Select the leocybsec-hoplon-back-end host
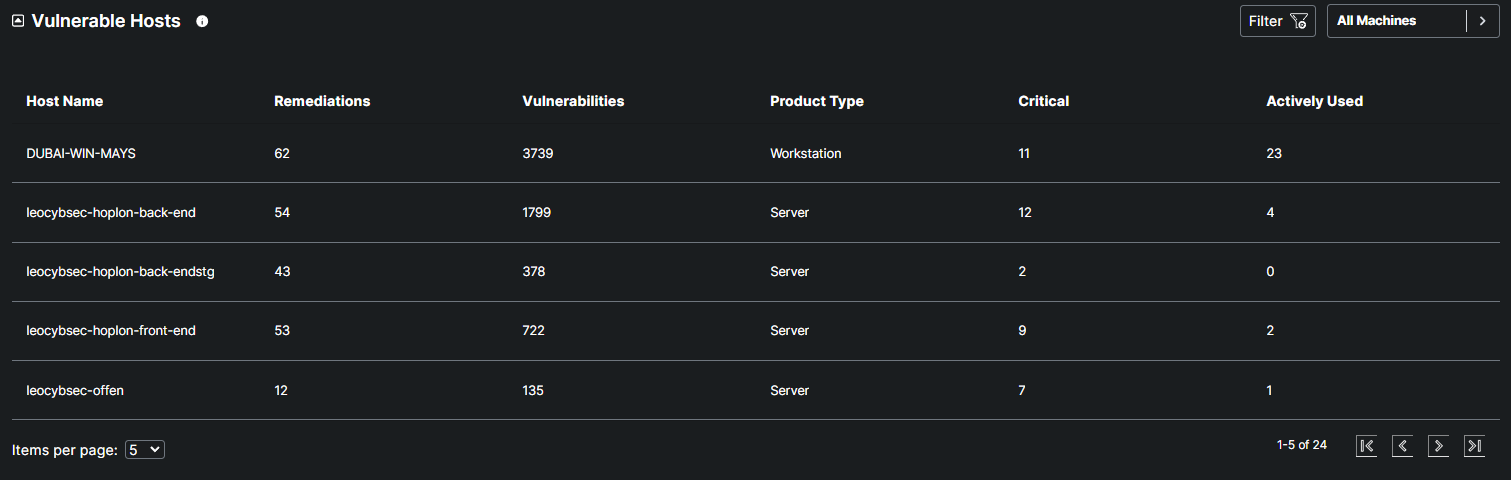Image resolution: width=1511 pixels, height=480 pixels. [111, 213]
